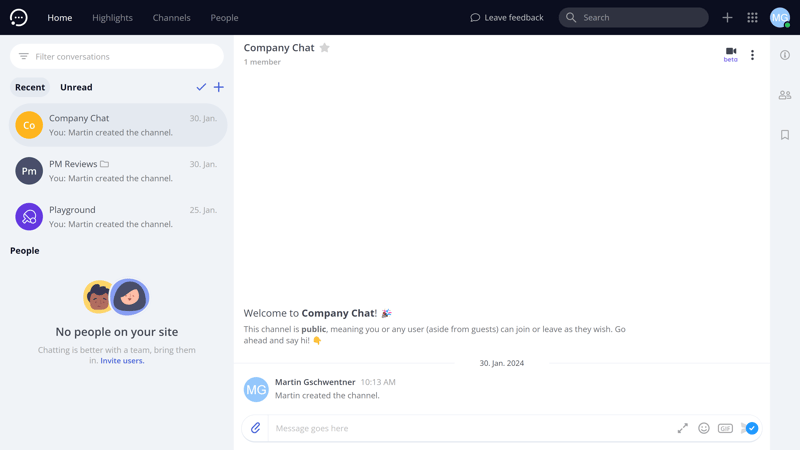Click the 30. Jan. 2024 date divider

tap(502, 363)
